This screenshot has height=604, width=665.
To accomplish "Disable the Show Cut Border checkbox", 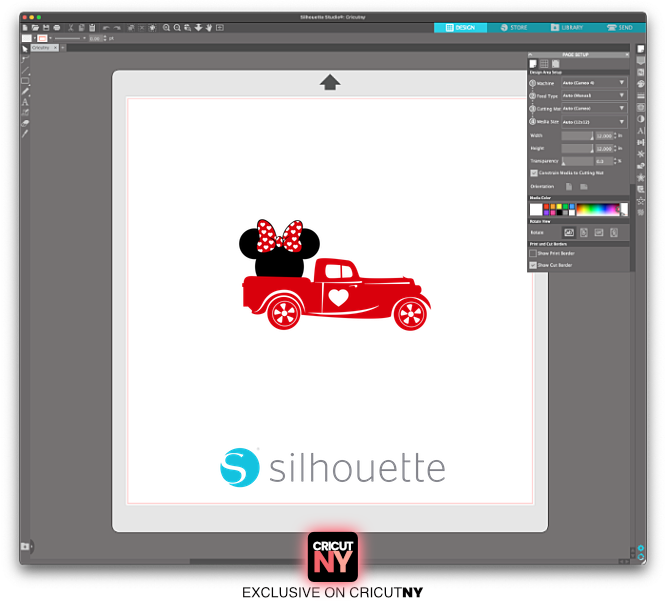I will [x=533, y=265].
